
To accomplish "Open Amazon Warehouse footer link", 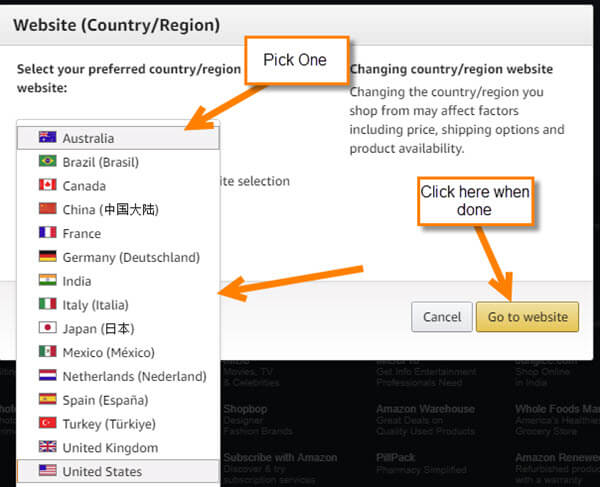I will (426, 409).
